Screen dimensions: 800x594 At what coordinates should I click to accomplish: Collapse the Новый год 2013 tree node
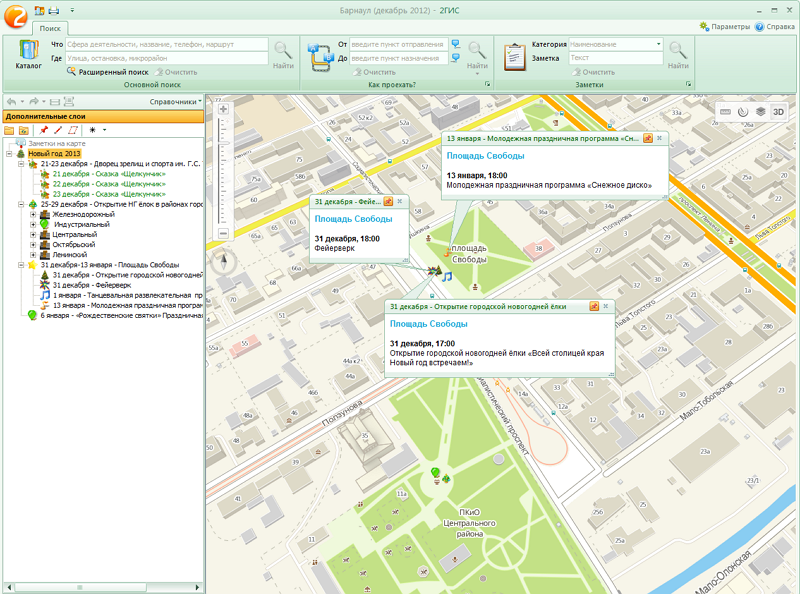coord(9,154)
